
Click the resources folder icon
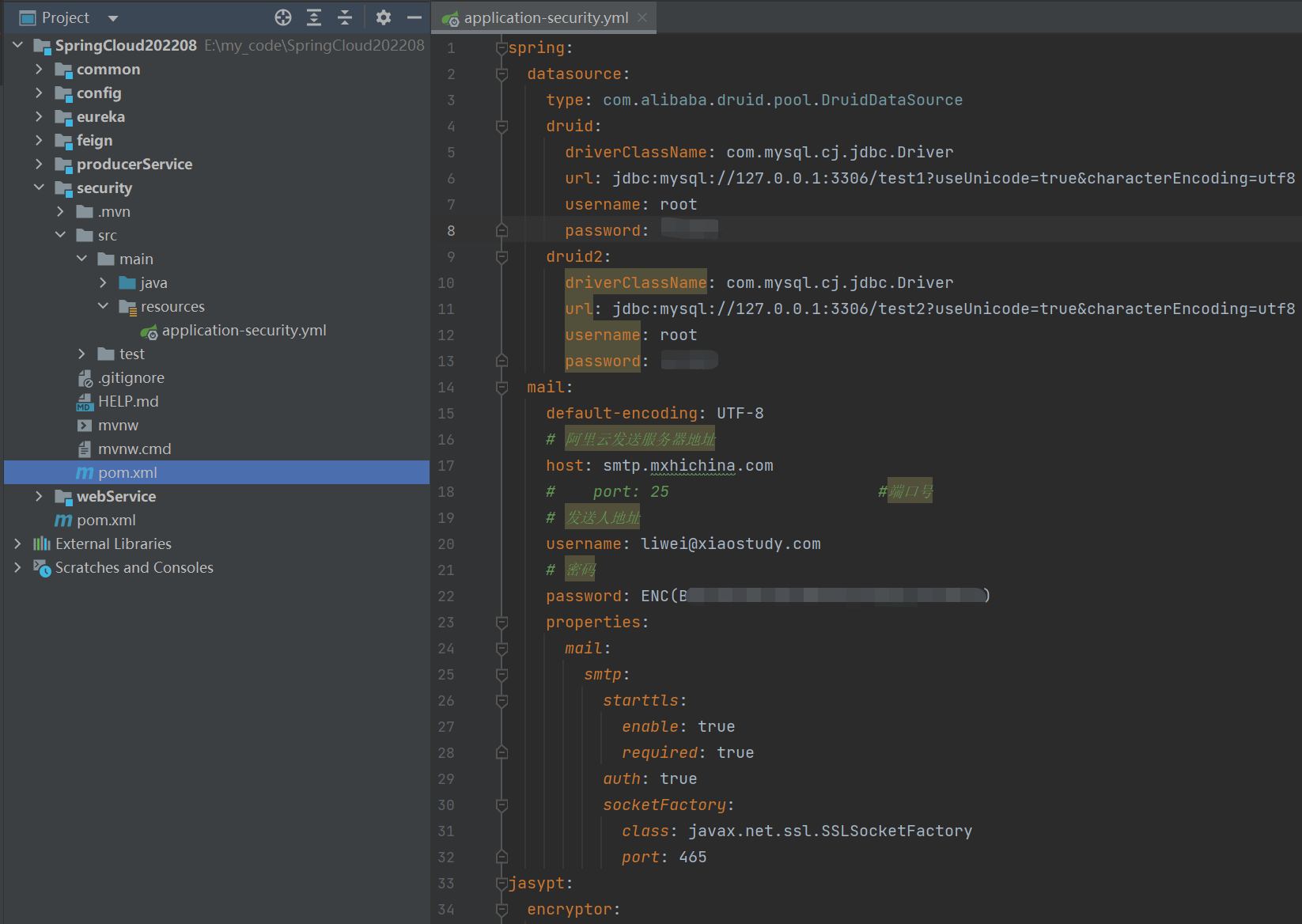click(127, 307)
